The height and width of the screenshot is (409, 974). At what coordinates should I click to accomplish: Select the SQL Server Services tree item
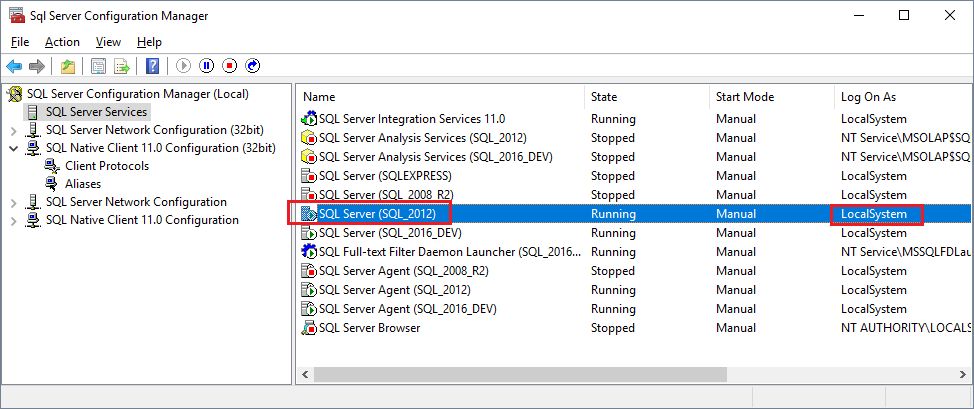(x=96, y=112)
